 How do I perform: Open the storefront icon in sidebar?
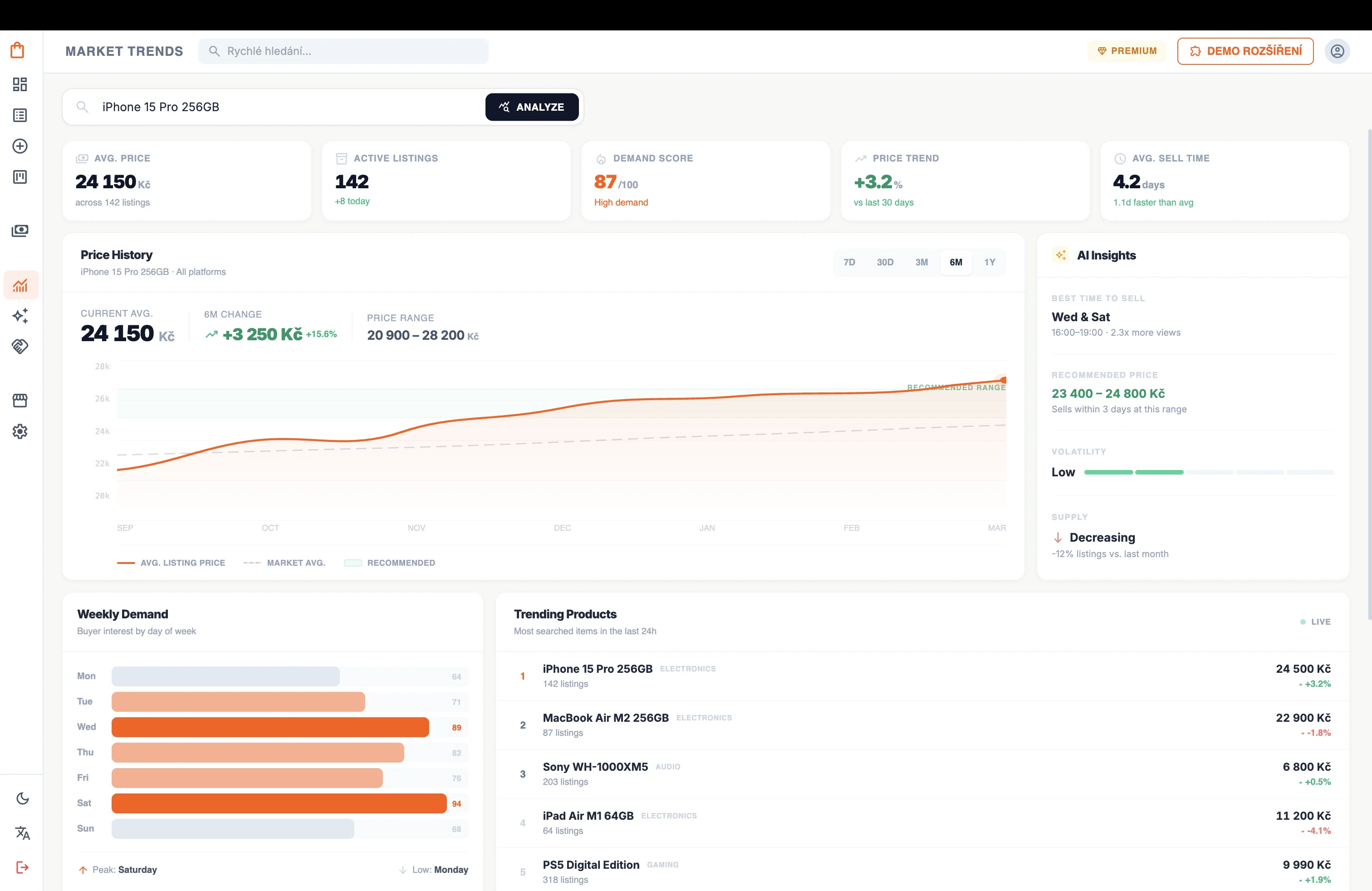[20, 400]
